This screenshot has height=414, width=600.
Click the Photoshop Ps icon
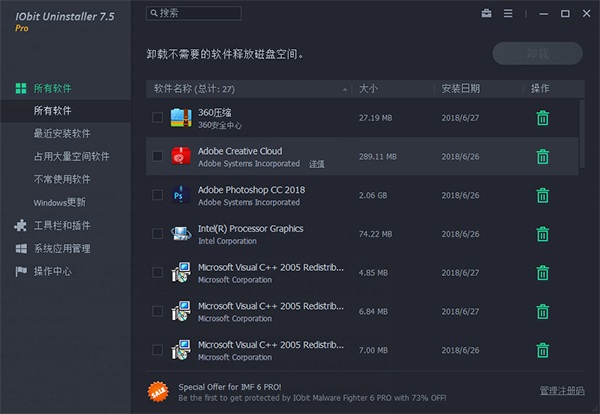(x=181, y=195)
